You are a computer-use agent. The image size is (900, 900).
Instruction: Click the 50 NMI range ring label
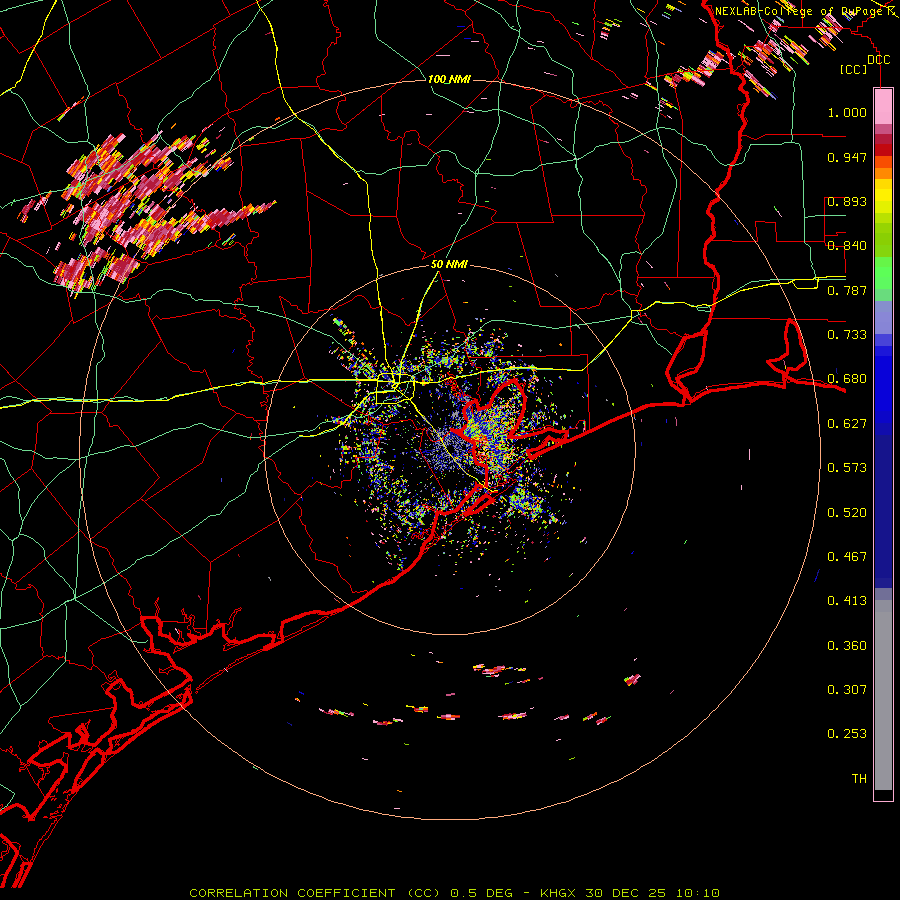coord(449,264)
